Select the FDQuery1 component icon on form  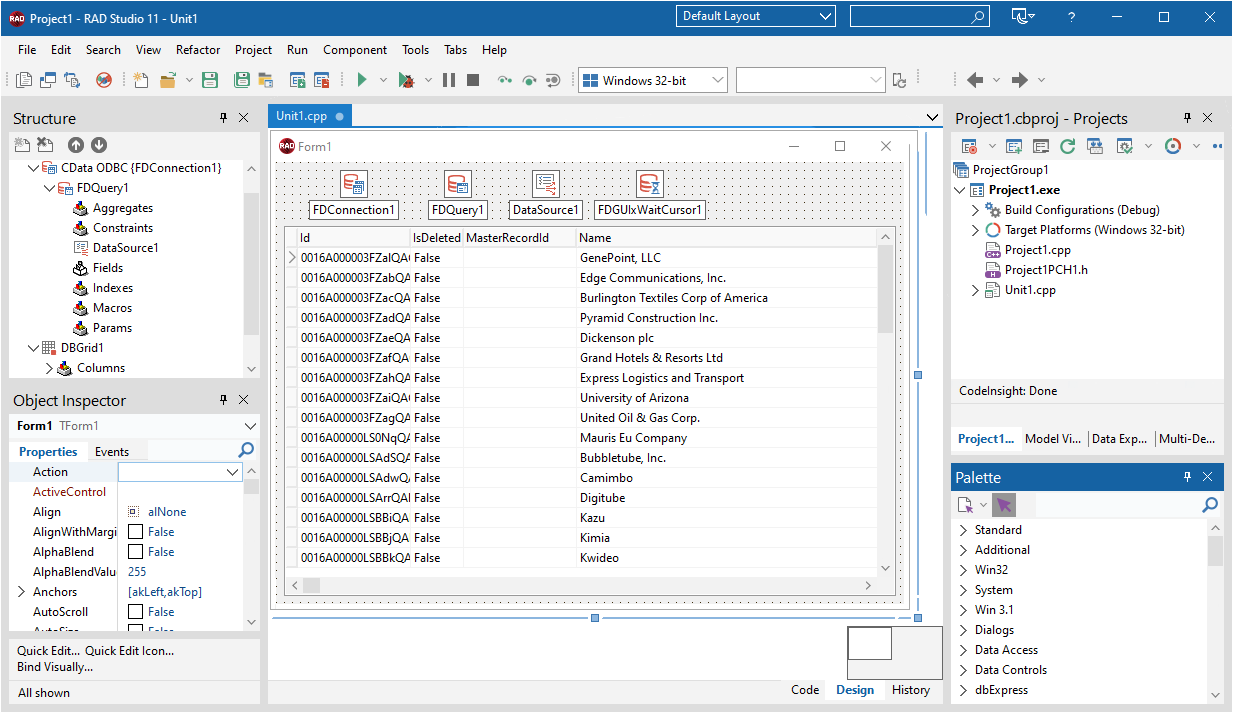pyautogui.click(x=458, y=183)
